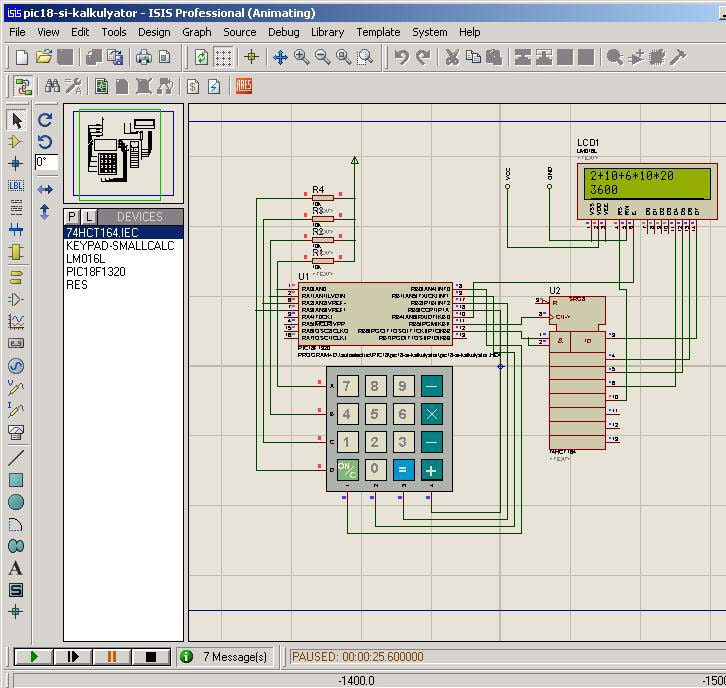Click the 'P' pick devices button

(72, 217)
